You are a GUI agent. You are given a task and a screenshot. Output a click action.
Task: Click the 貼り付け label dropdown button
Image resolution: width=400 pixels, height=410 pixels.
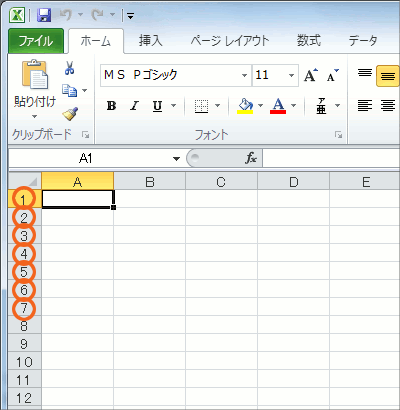35,107
